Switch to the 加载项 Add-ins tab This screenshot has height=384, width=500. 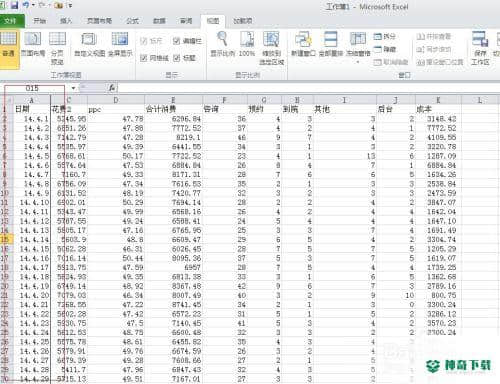(243, 21)
